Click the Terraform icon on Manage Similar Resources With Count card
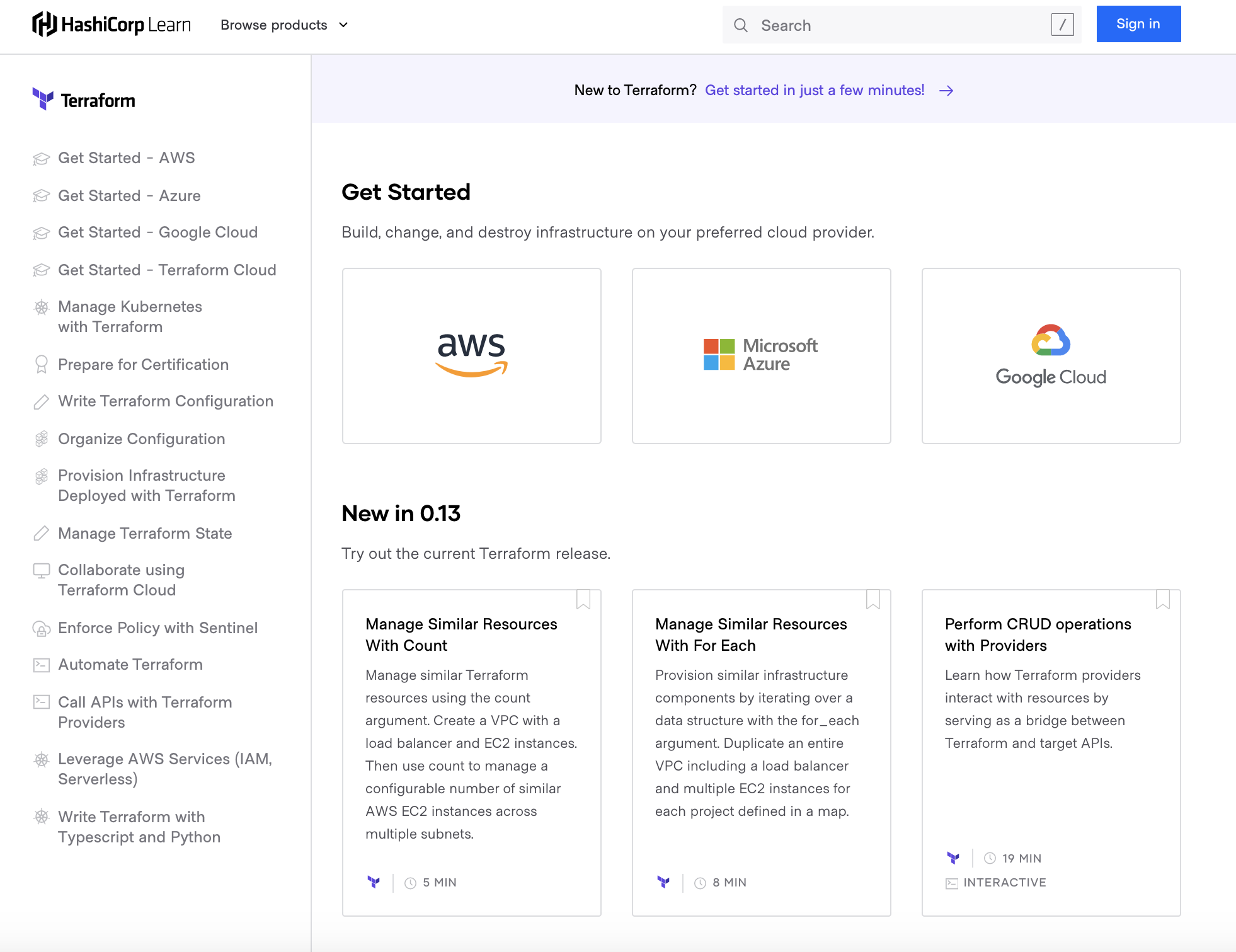 (374, 882)
